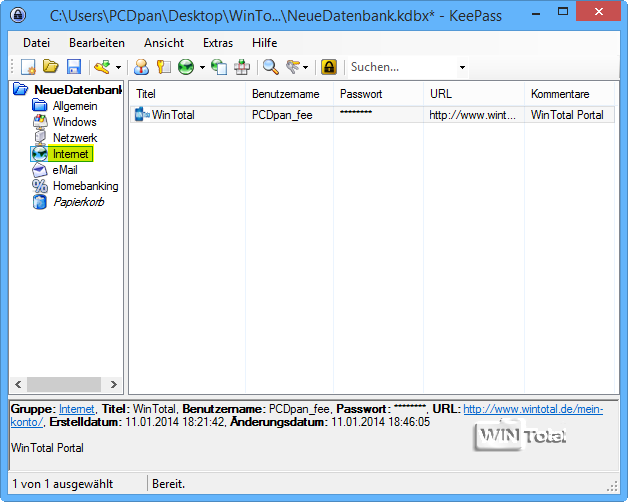This screenshot has width=628, height=502.
Task: Select the Allgemein group
Action: (x=75, y=106)
